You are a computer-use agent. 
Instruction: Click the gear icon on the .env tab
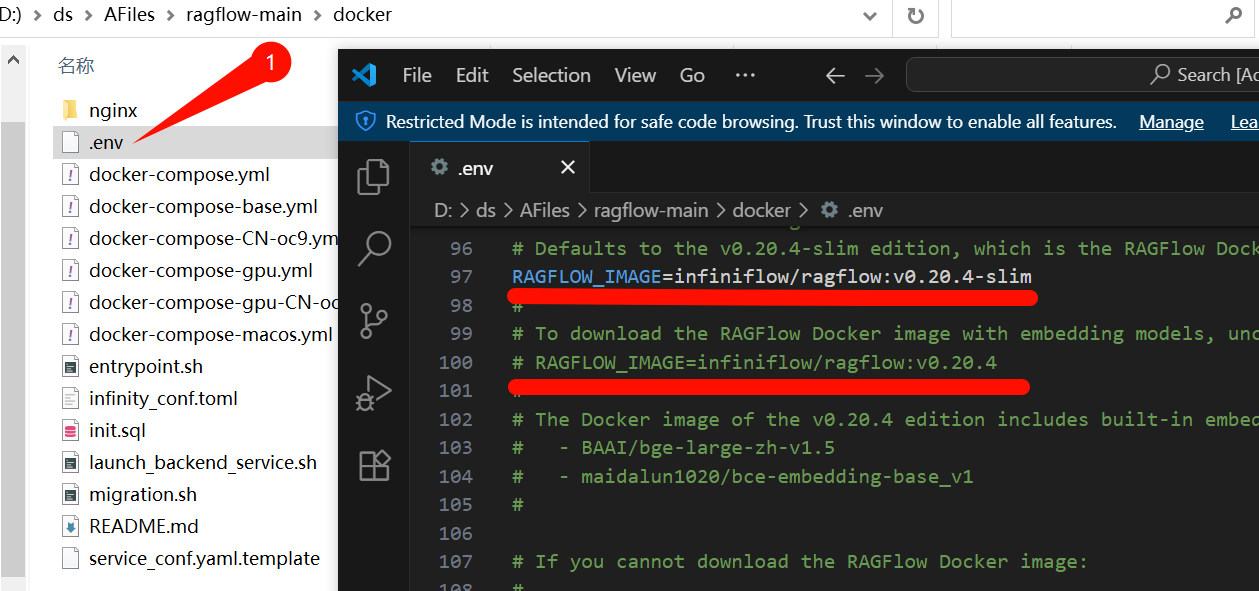[x=439, y=167]
